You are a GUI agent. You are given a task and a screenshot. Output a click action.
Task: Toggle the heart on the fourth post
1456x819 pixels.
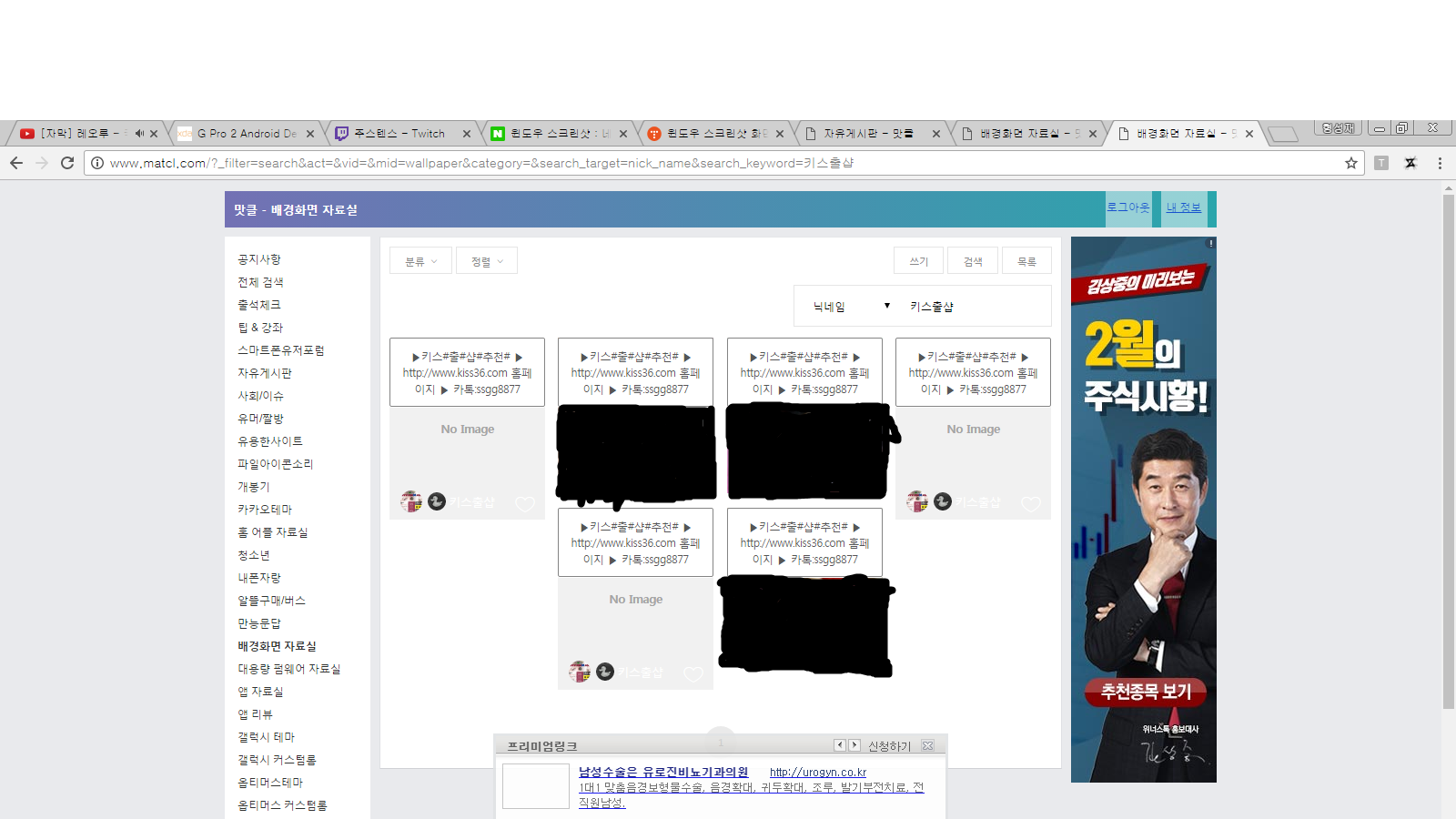point(1030,503)
